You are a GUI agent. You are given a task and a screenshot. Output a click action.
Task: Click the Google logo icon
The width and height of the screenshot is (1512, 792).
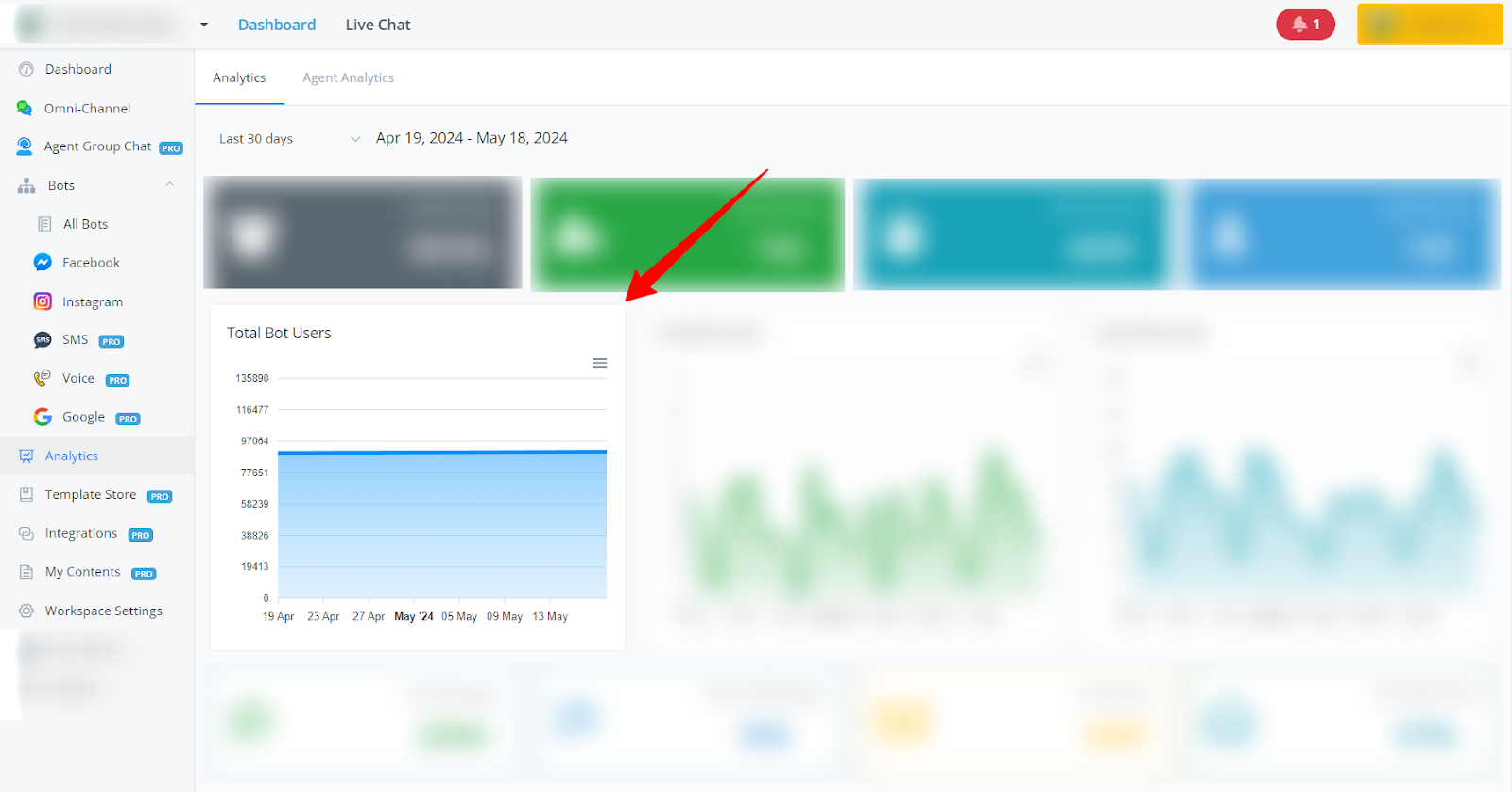pos(43,417)
